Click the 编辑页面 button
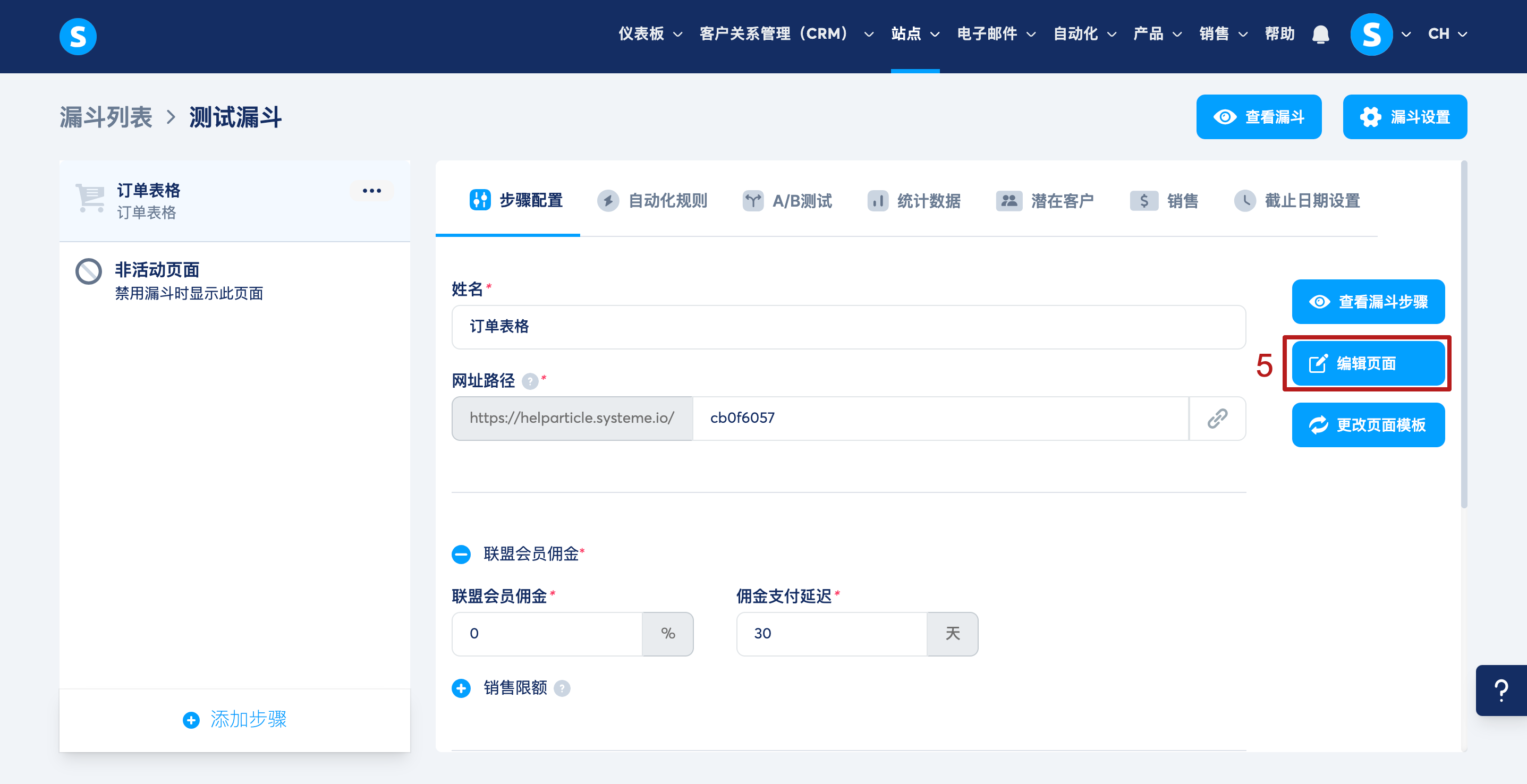The height and width of the screenshot is (784, 1527). (1368, 363)
